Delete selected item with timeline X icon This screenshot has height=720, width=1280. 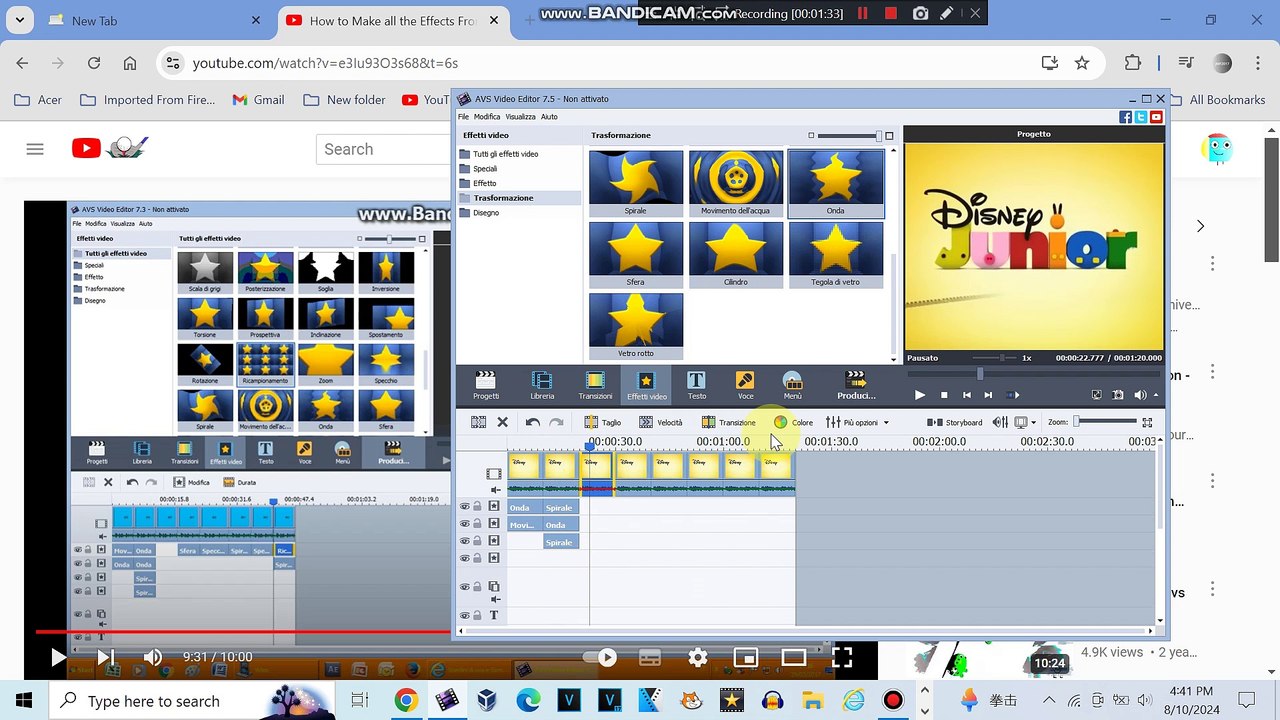pyautogui.click(x=503, y=422)
